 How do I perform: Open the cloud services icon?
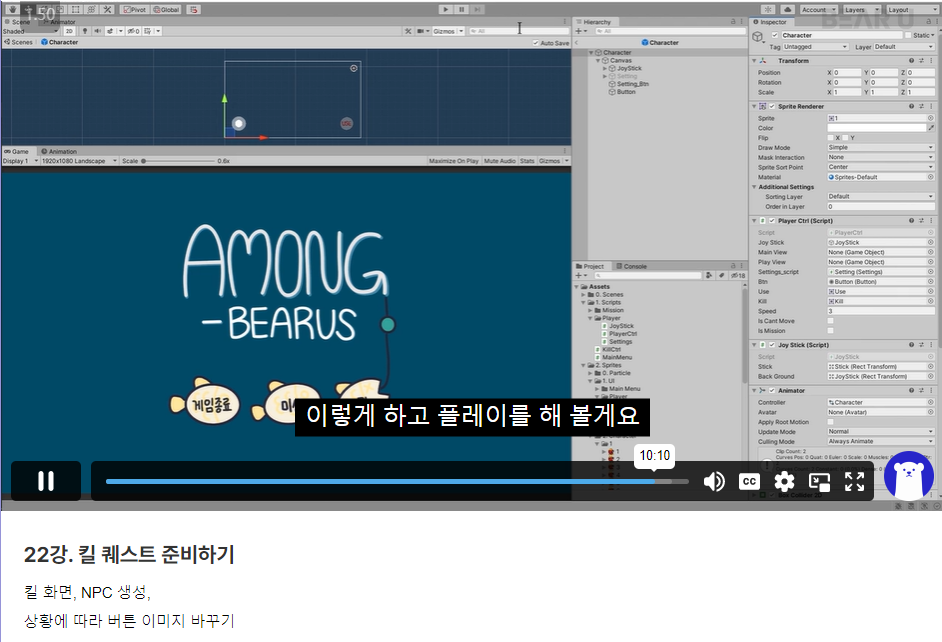coord(788,10)
